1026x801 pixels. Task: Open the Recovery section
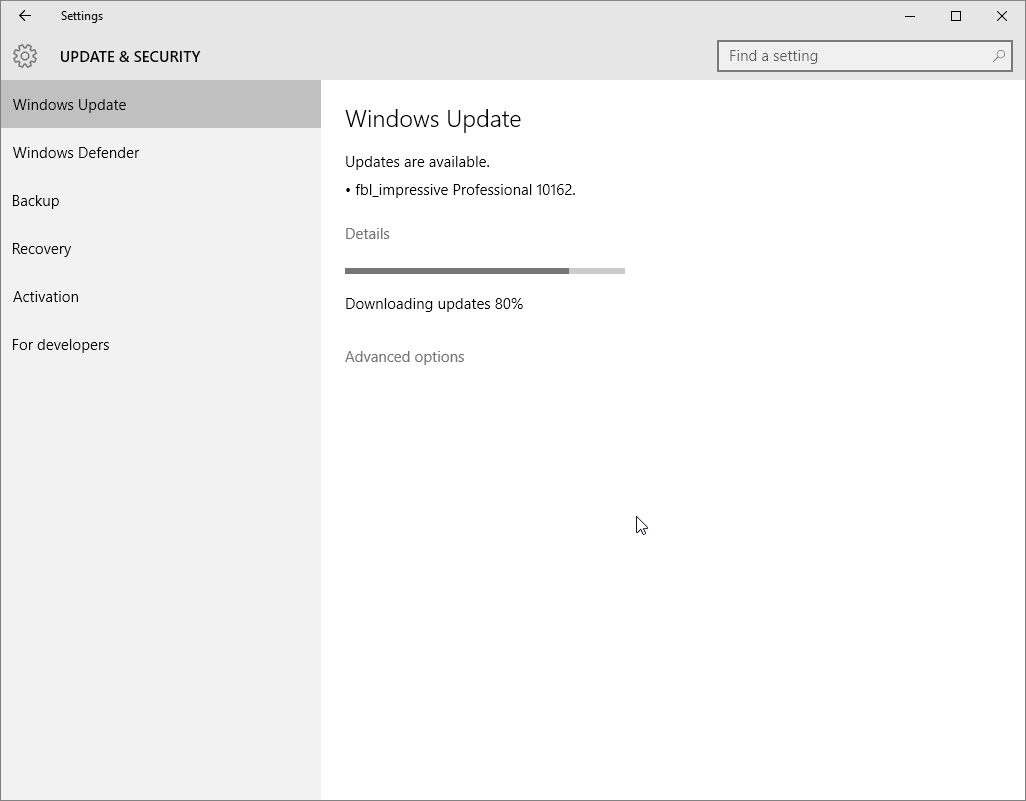click(160, 249)
